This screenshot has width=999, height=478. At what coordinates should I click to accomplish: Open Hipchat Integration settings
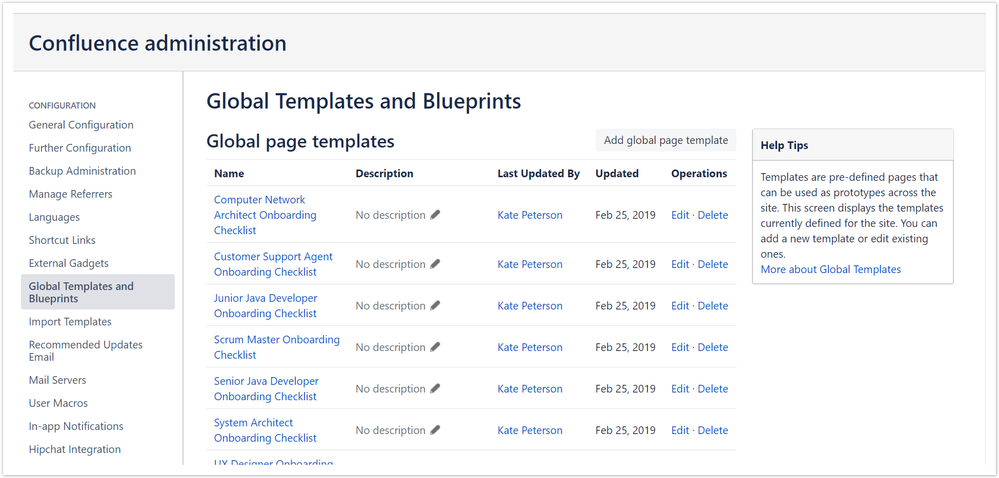(75, 449)
